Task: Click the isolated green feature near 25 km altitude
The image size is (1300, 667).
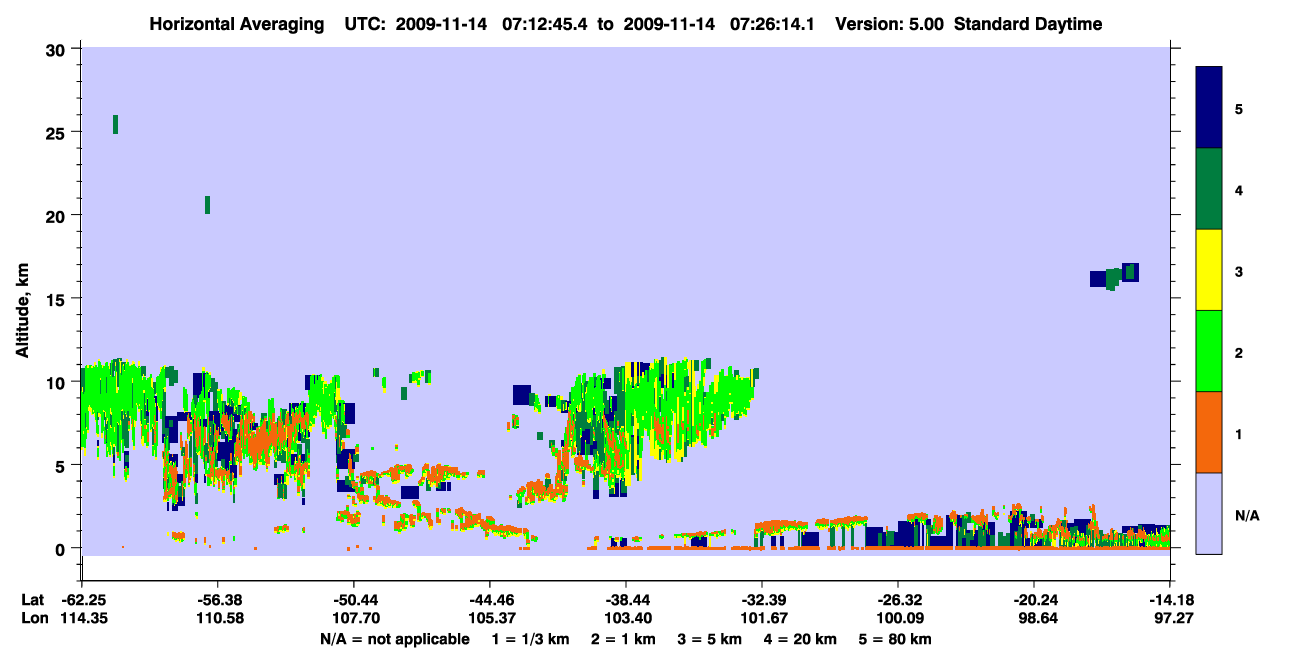Action: [x=115, y=124]
